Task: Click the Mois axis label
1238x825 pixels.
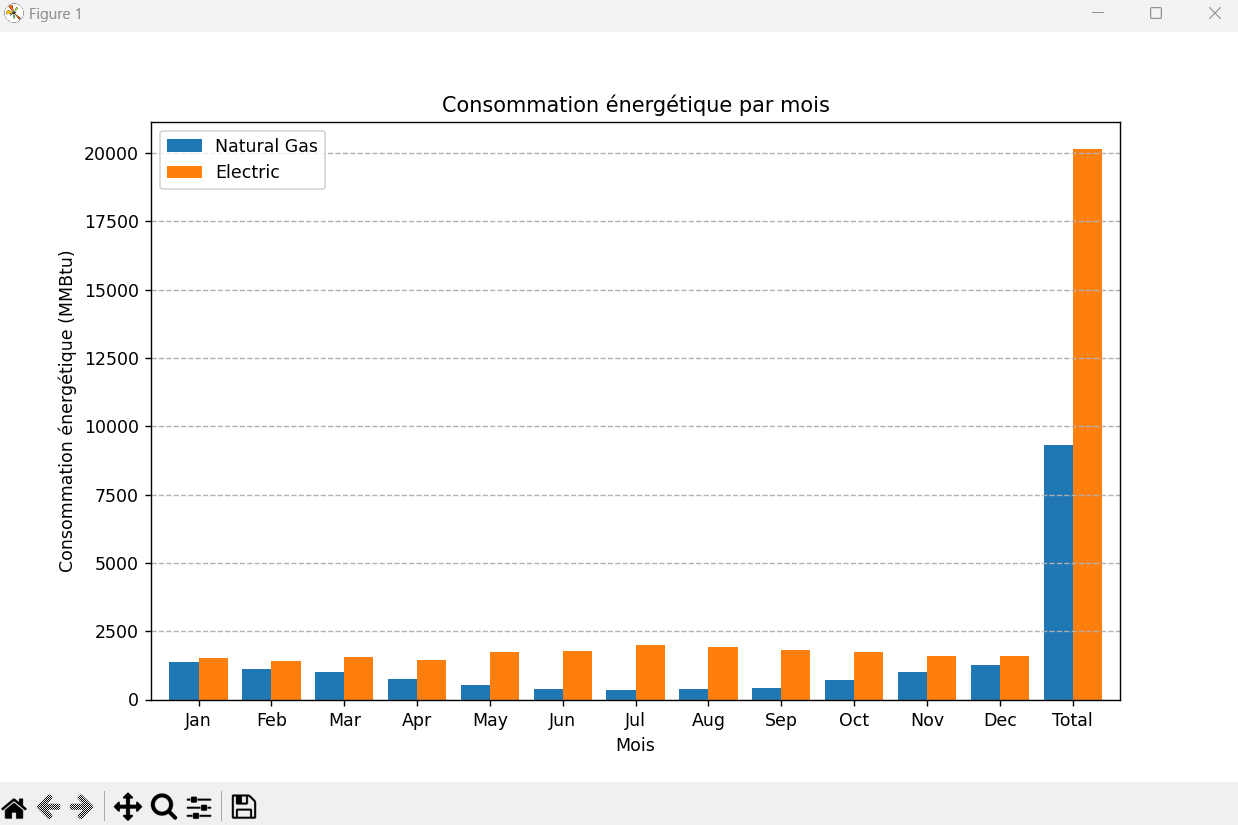Action: [635, 744]
